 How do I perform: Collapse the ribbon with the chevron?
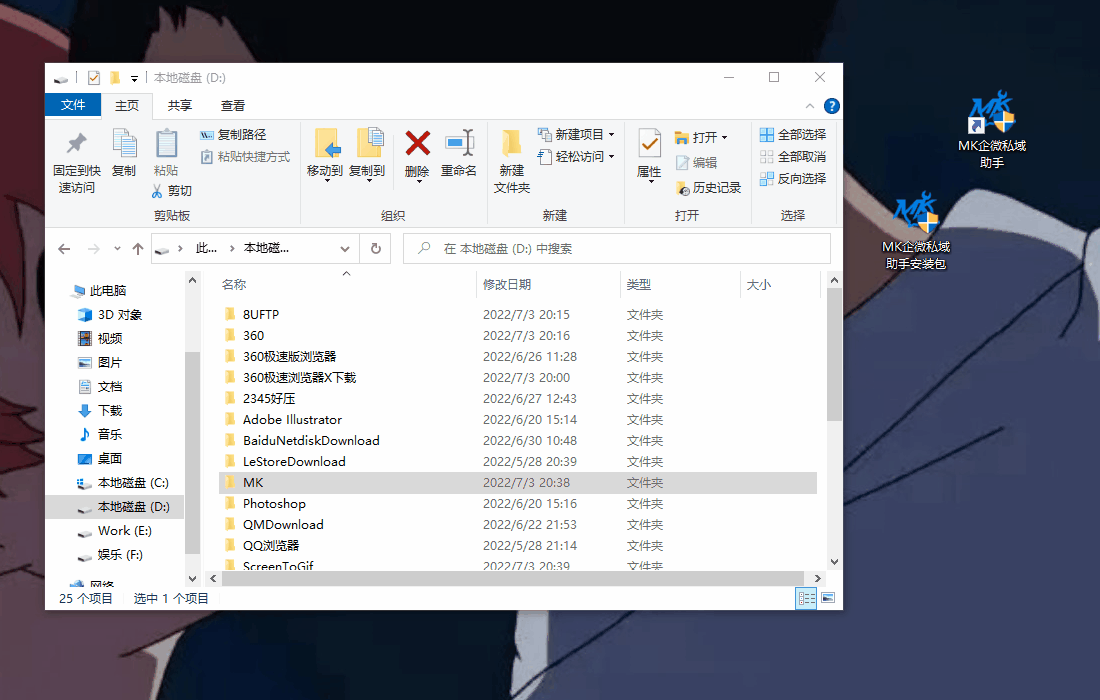[810, 106]
